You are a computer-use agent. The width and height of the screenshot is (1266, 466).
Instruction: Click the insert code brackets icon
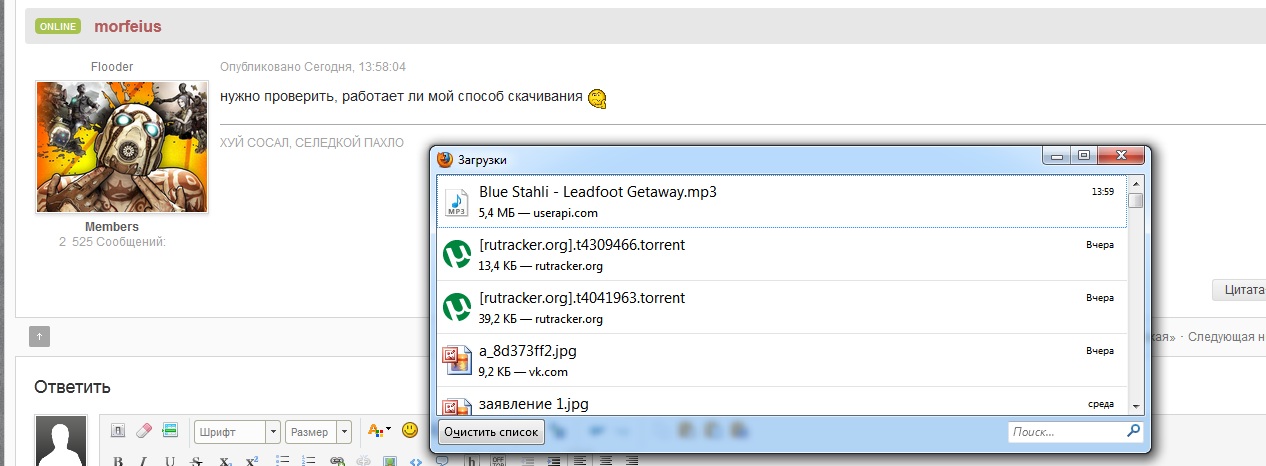click(416, 461)
